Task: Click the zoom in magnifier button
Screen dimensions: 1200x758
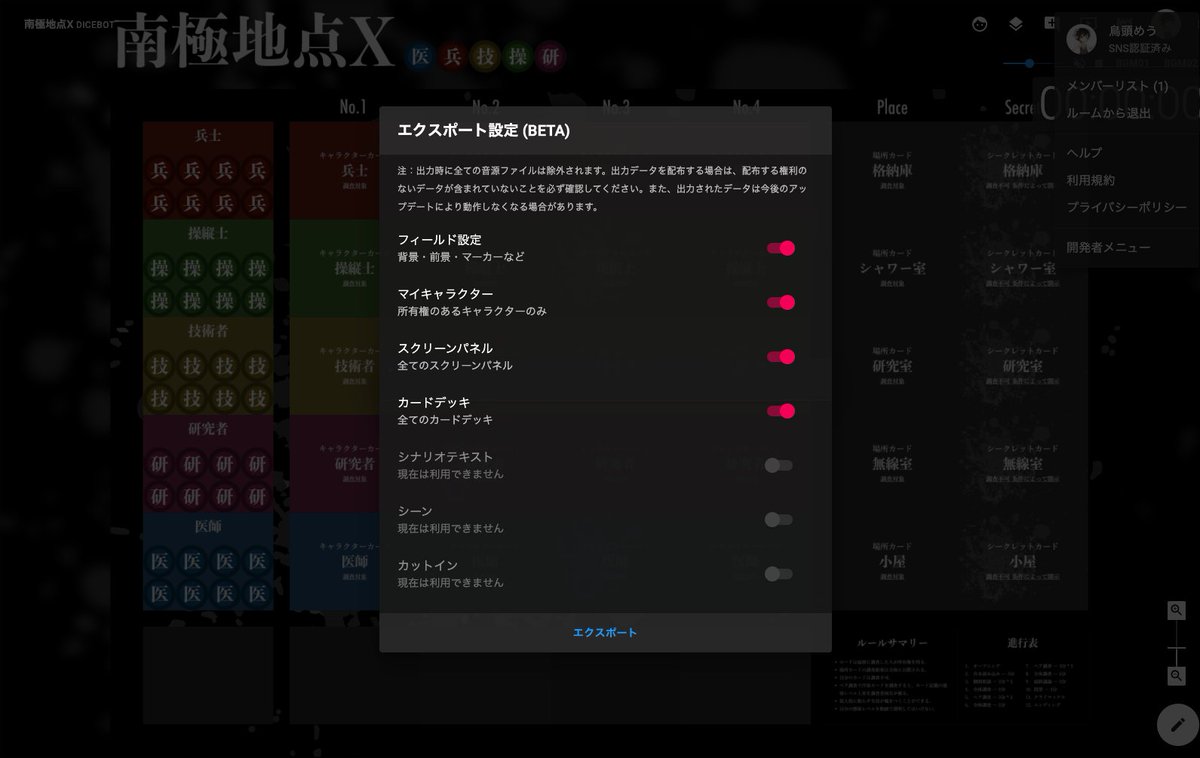Action: tap(1176, 610)
